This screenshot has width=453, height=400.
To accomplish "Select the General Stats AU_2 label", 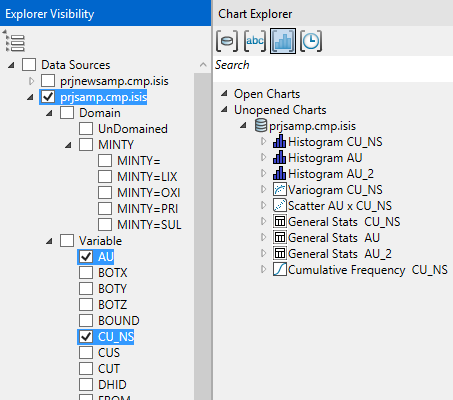I will pos(340,254).
